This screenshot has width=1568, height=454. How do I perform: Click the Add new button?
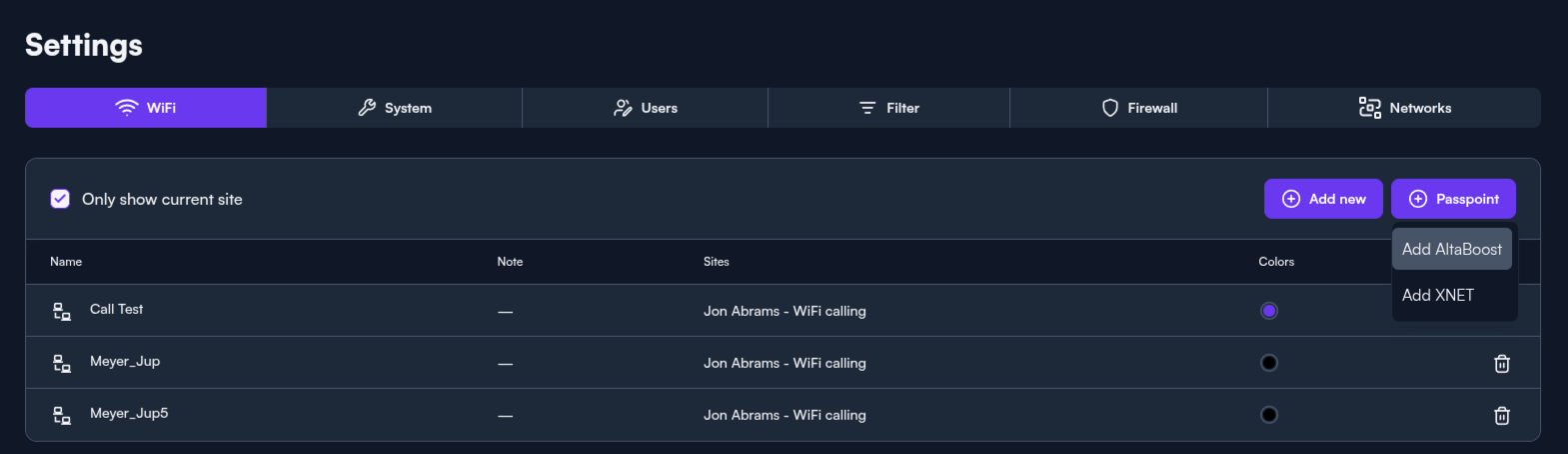pyautogui.click(x=1323, y=199)
